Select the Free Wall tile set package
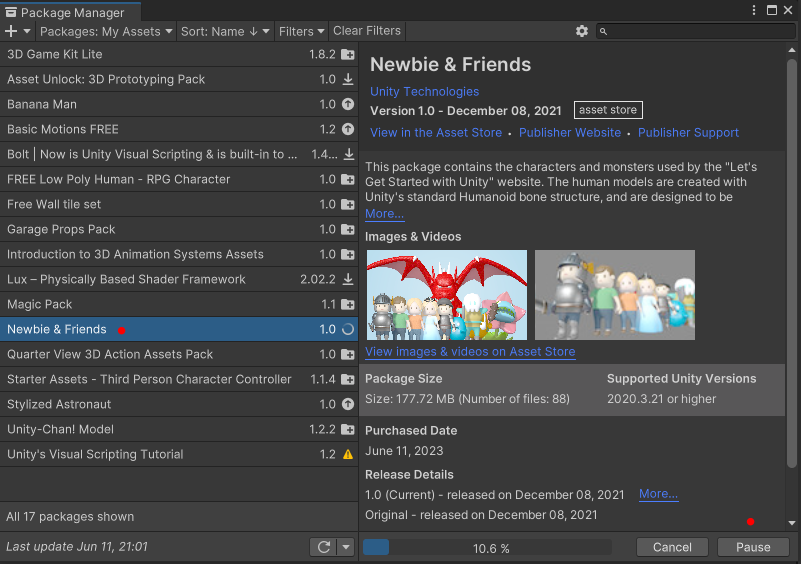The image size is (801, 564). coord(179,204)
